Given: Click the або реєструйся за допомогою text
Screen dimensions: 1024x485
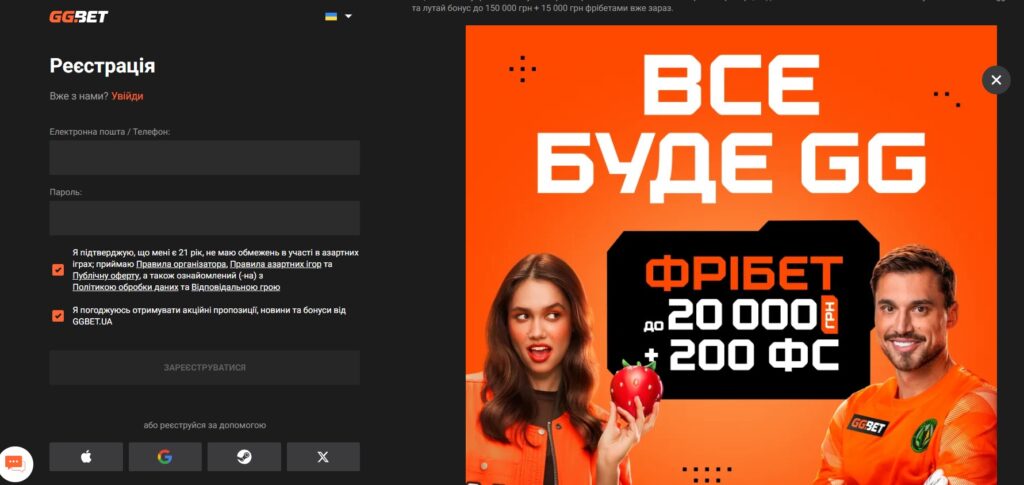Looking at the screenshot, I should [204, 425].
